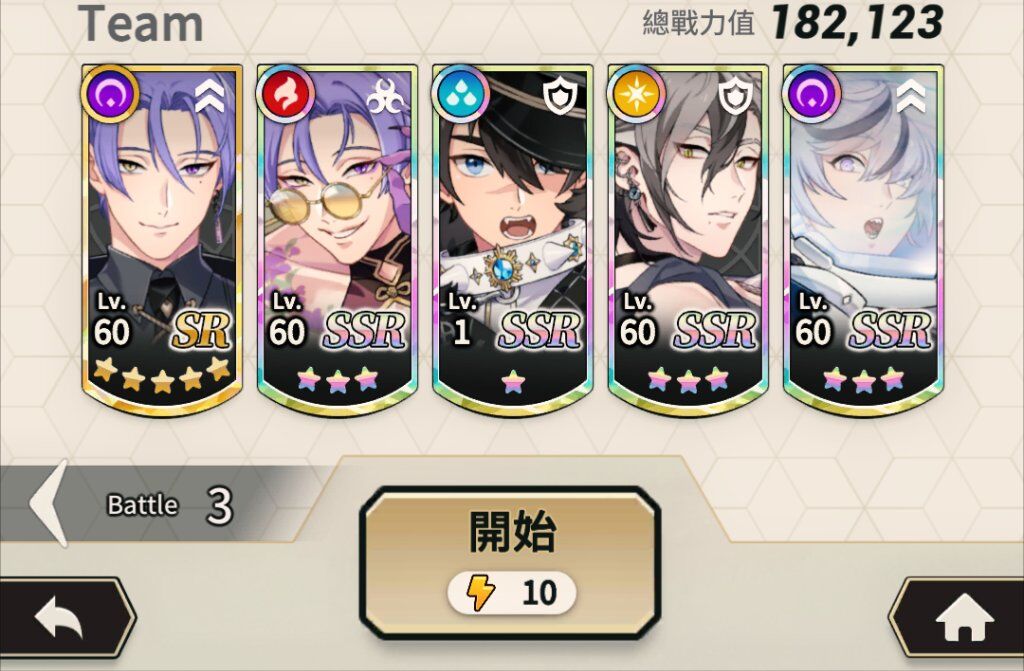Click the shield icon on the gray-haired character
This screenshot has height=671, width=1024.
[x=736, y=97]
